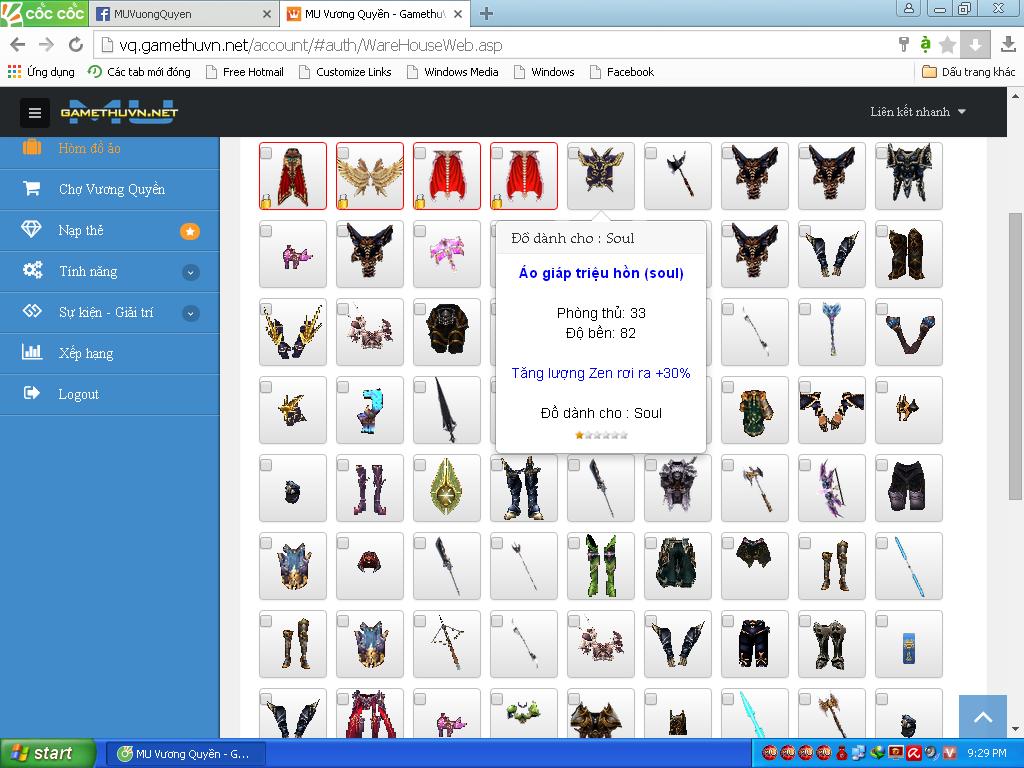Open the Hòm đồ ảo menu item
The image size is (1024, 768).
[x=89, y=148]
